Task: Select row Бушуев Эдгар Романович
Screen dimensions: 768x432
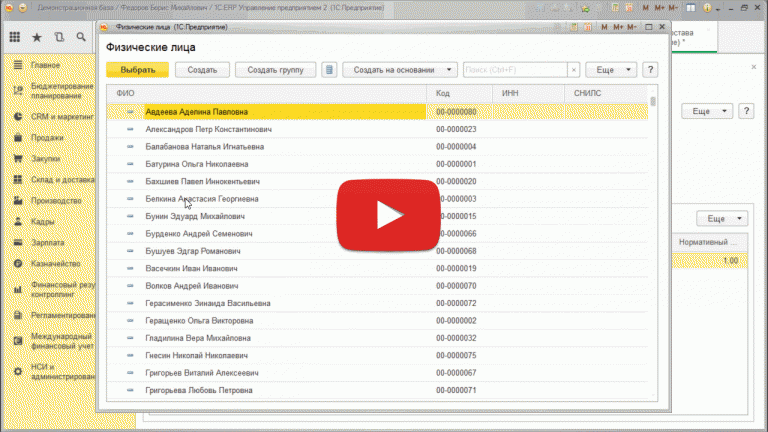Action: point(377,251)
